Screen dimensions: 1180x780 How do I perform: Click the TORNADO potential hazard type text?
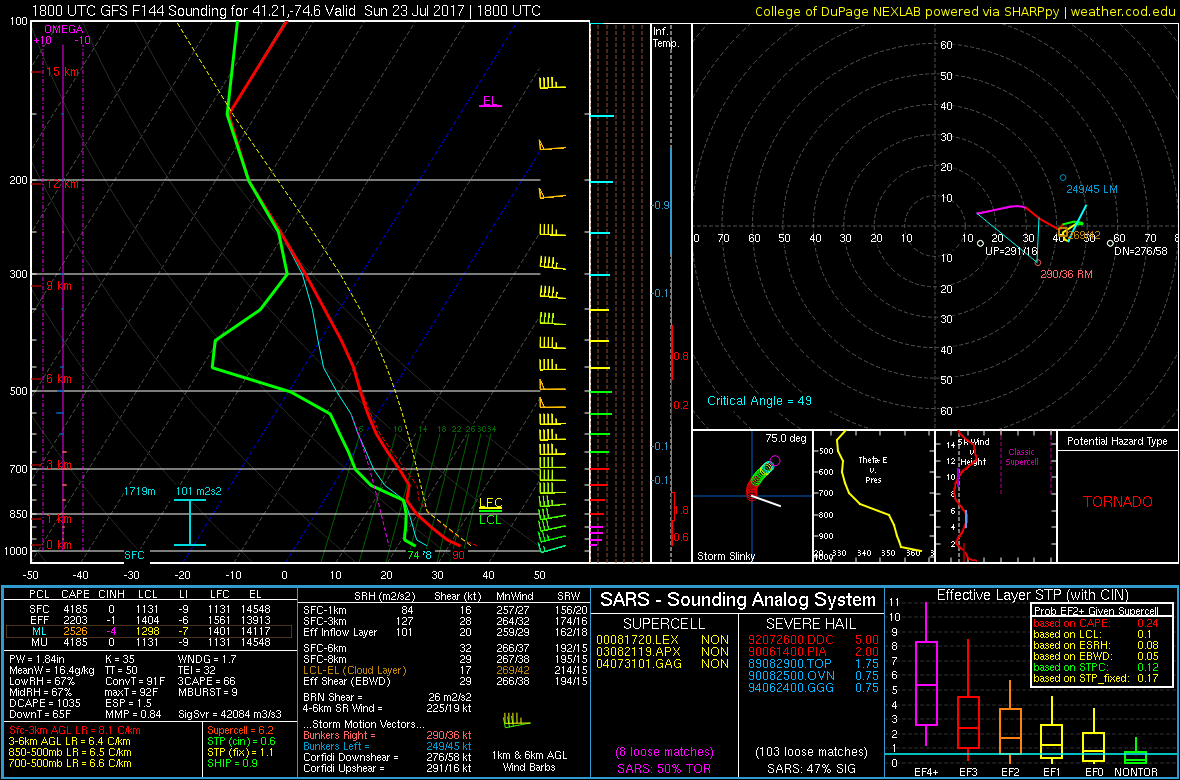pos(1117,502)
